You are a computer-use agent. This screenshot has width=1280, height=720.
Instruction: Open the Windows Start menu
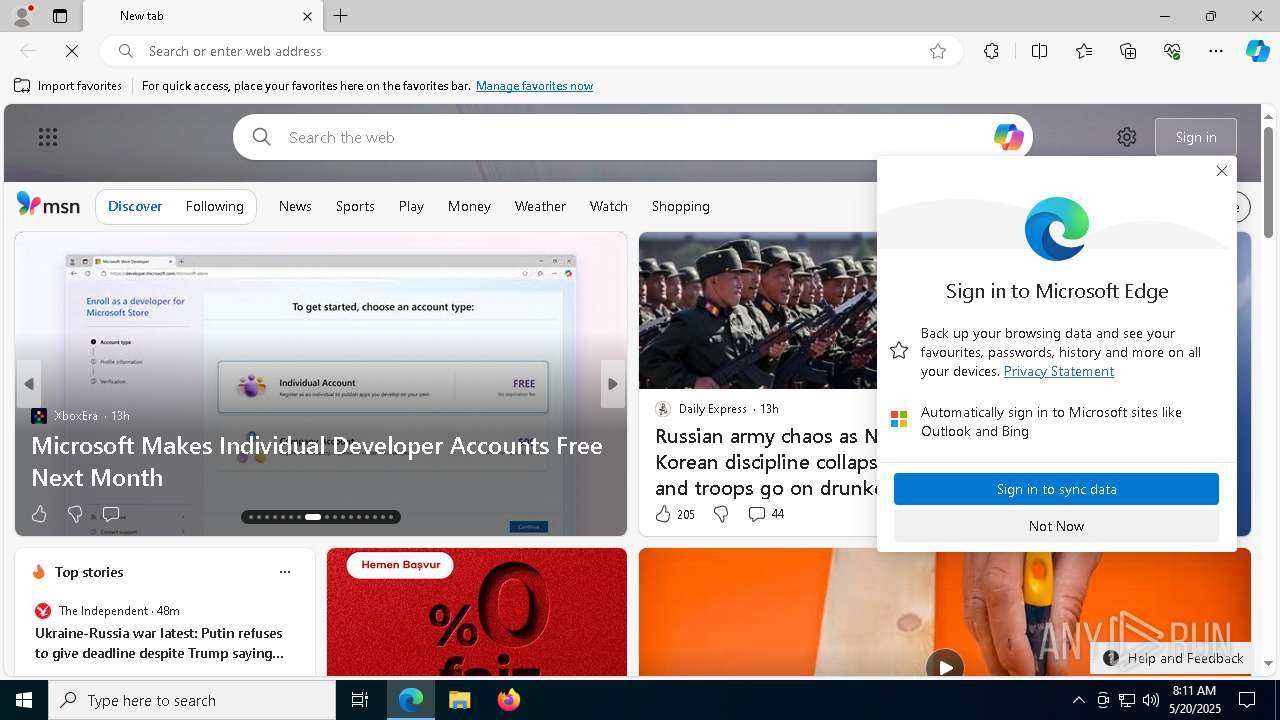[24, 700]
